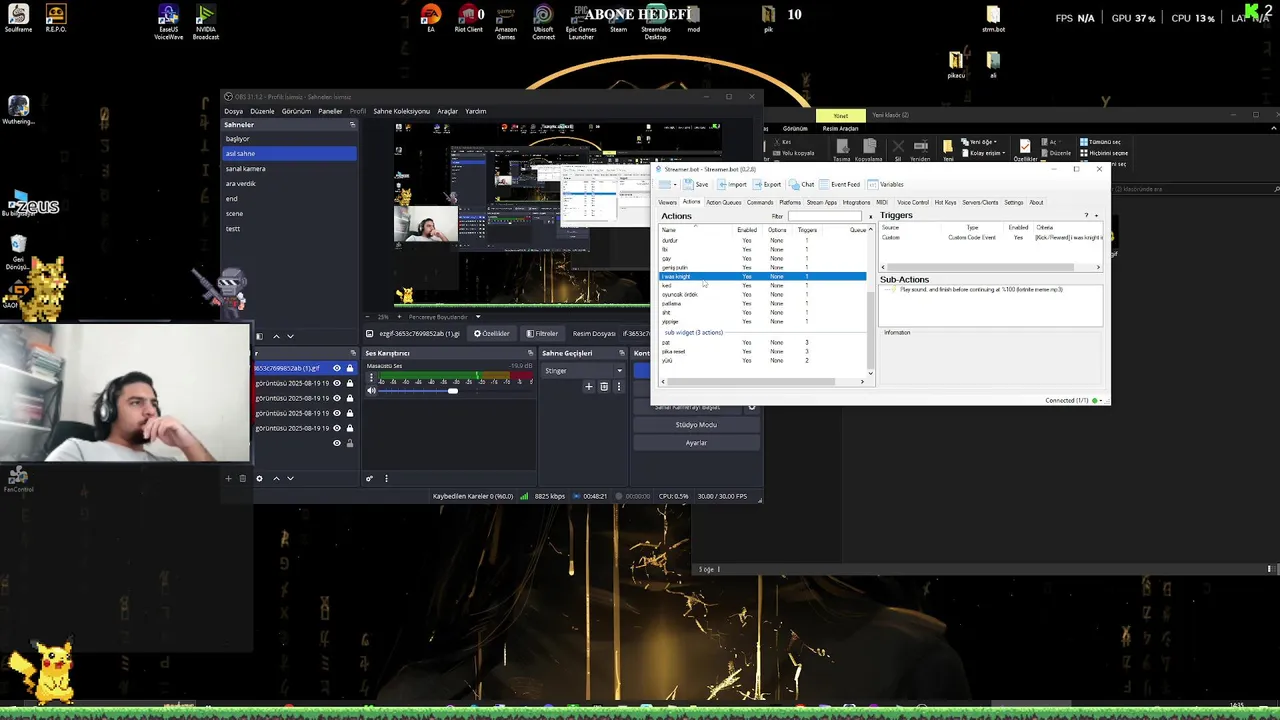This screenshot has height=720, width=1280.
Task: Open Triggers panel dropdown arrow
Action: point(1097,216)
